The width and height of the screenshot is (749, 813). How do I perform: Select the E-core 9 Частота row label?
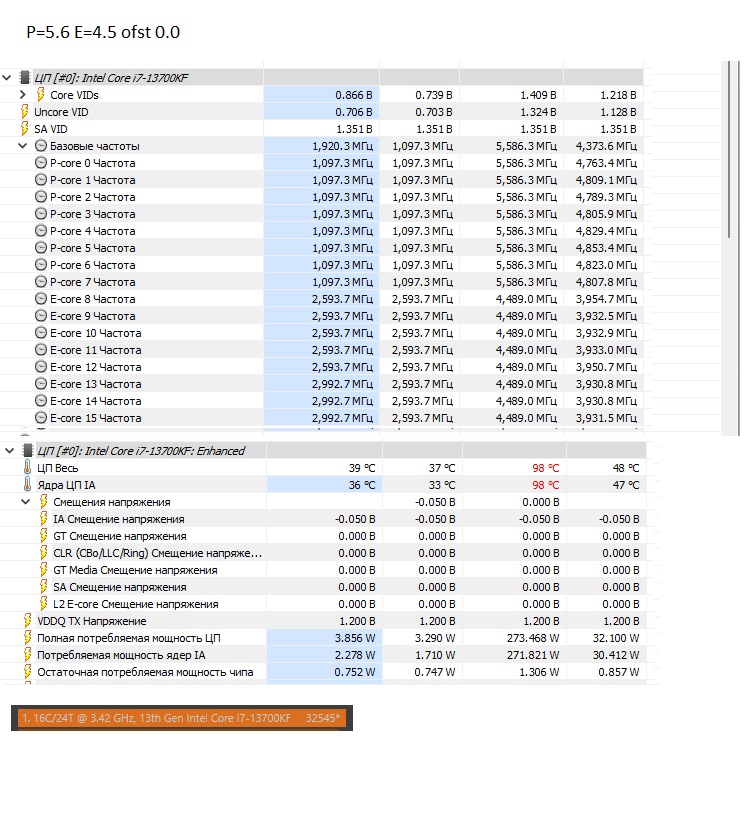93,316
